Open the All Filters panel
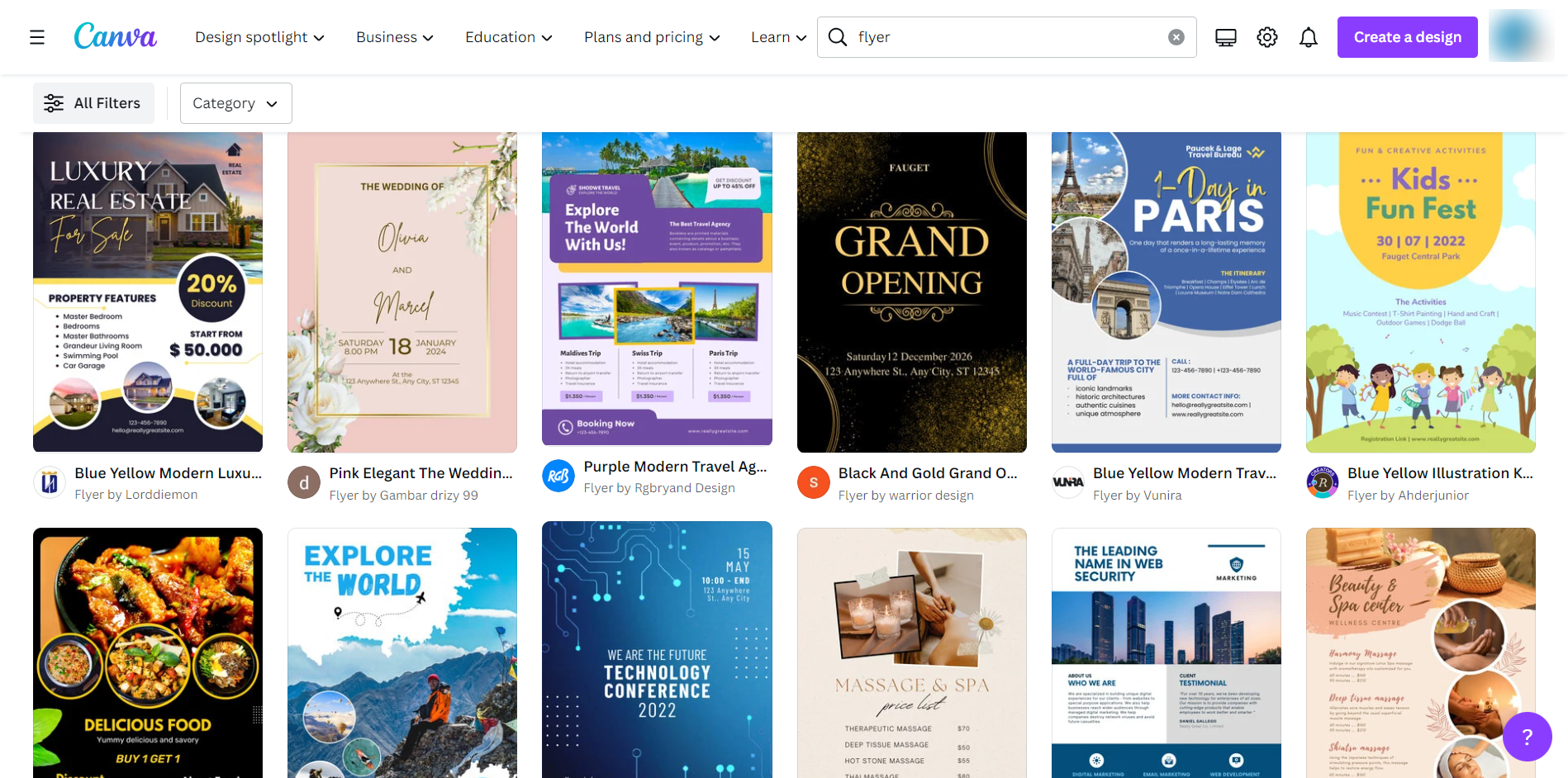The height and width of the screenshot is (778, 1568). click(93, 103)
